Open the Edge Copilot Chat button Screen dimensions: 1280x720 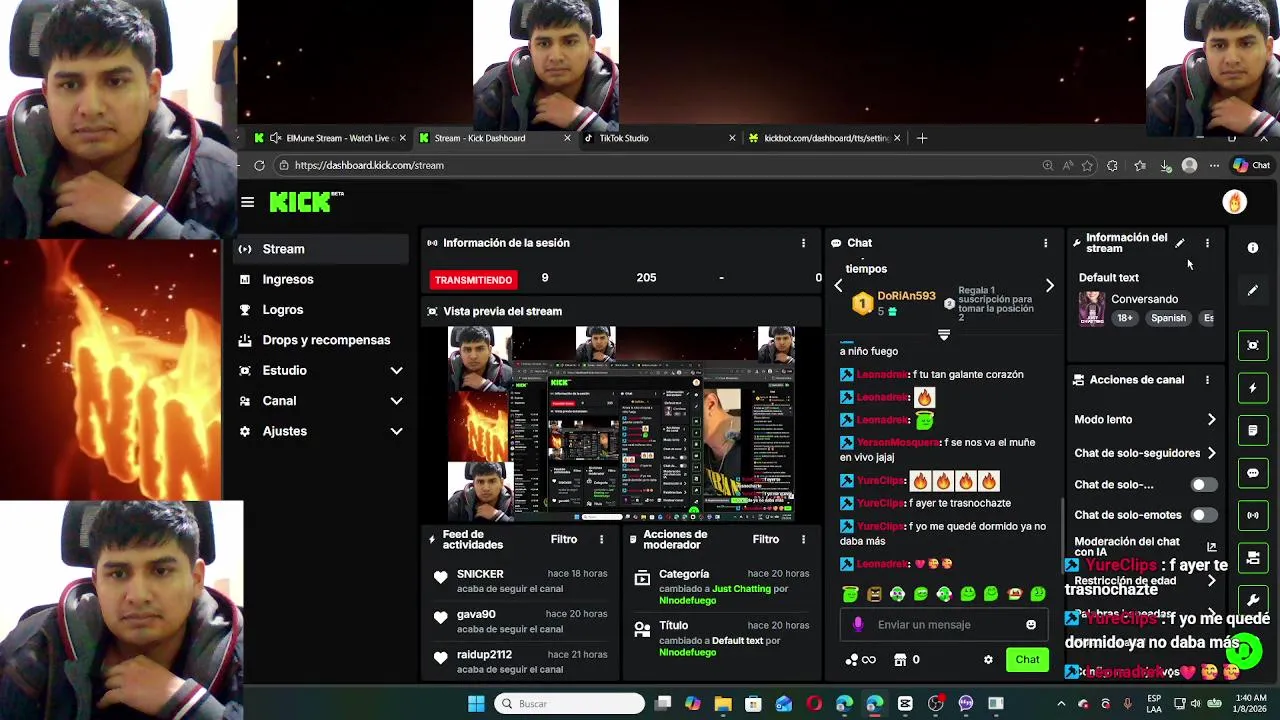click(x=1251, y=165)
